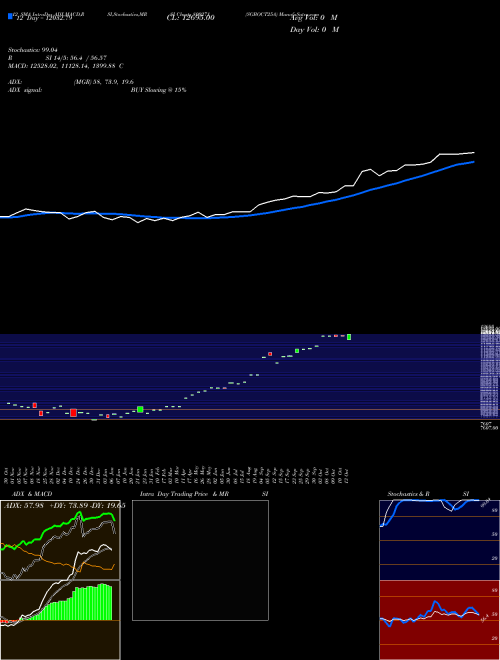500x660 pixels.
Task: Click the 'Stochastics: 99.04' value
Action: pyautogui.click(x=32, y=50)
